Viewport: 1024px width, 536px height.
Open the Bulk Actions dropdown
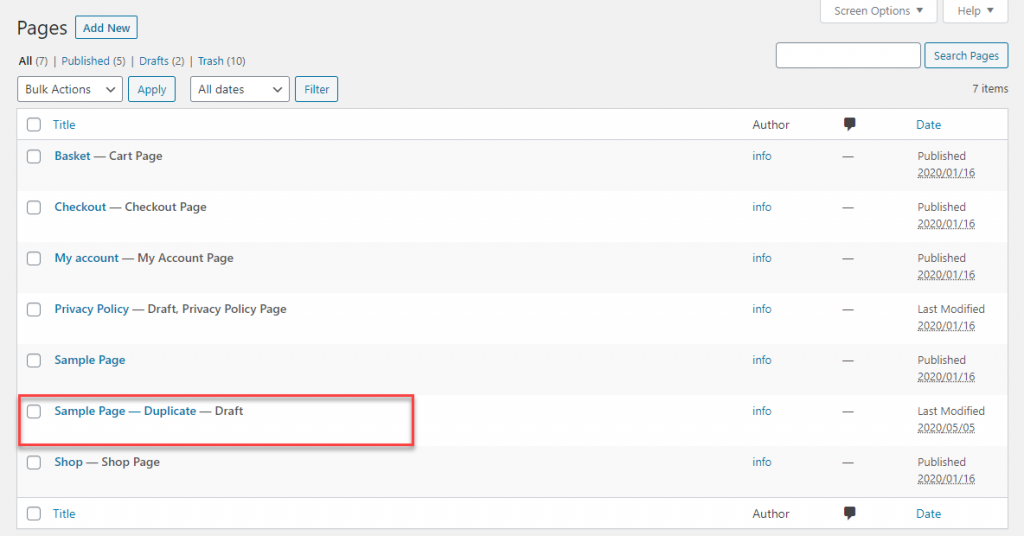70,89
